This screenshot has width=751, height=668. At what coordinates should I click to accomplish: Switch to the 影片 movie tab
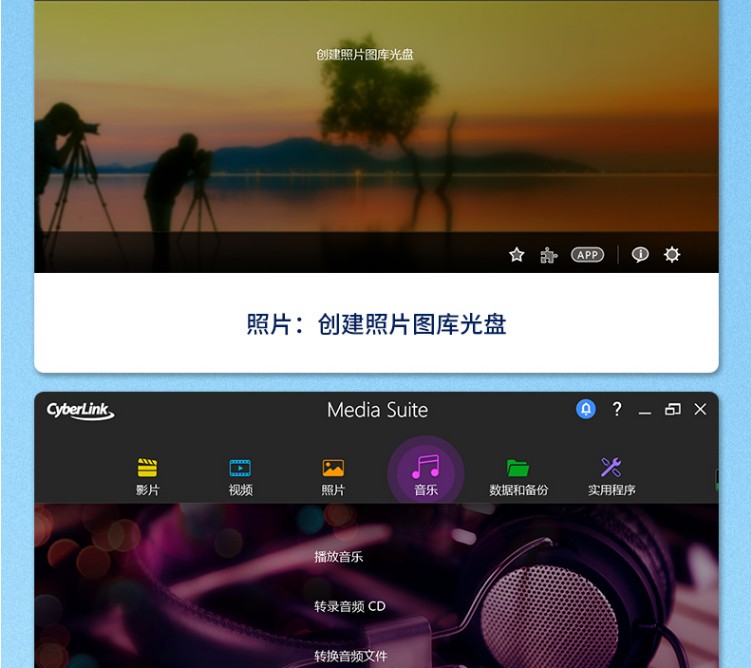pyautogui.click(x=147, y=477)
